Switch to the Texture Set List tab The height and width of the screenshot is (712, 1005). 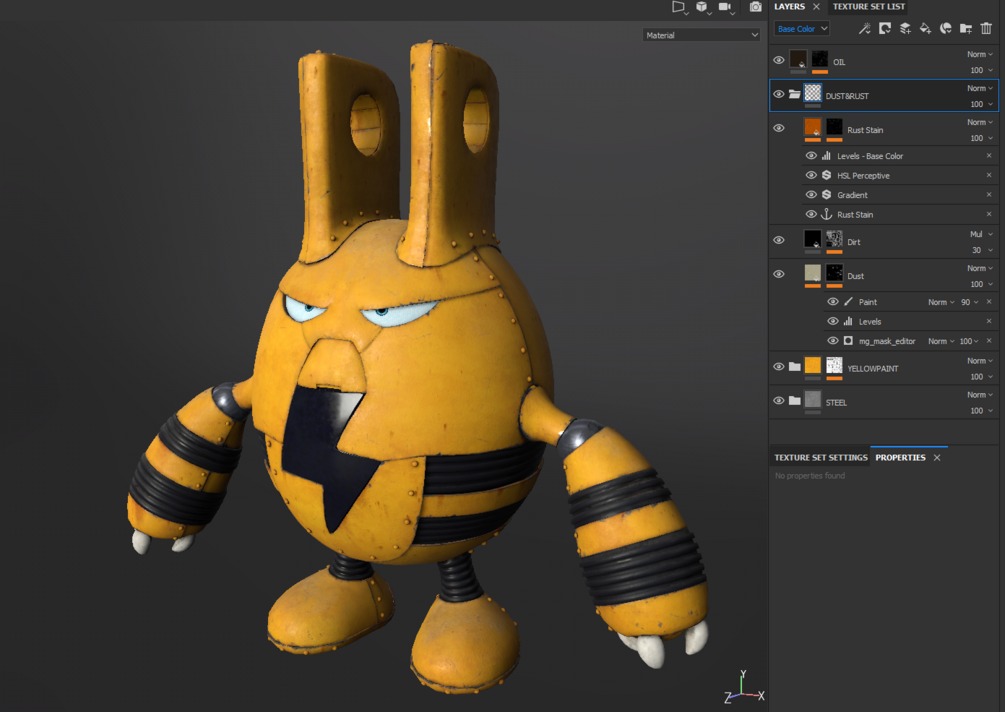point(868,7)
